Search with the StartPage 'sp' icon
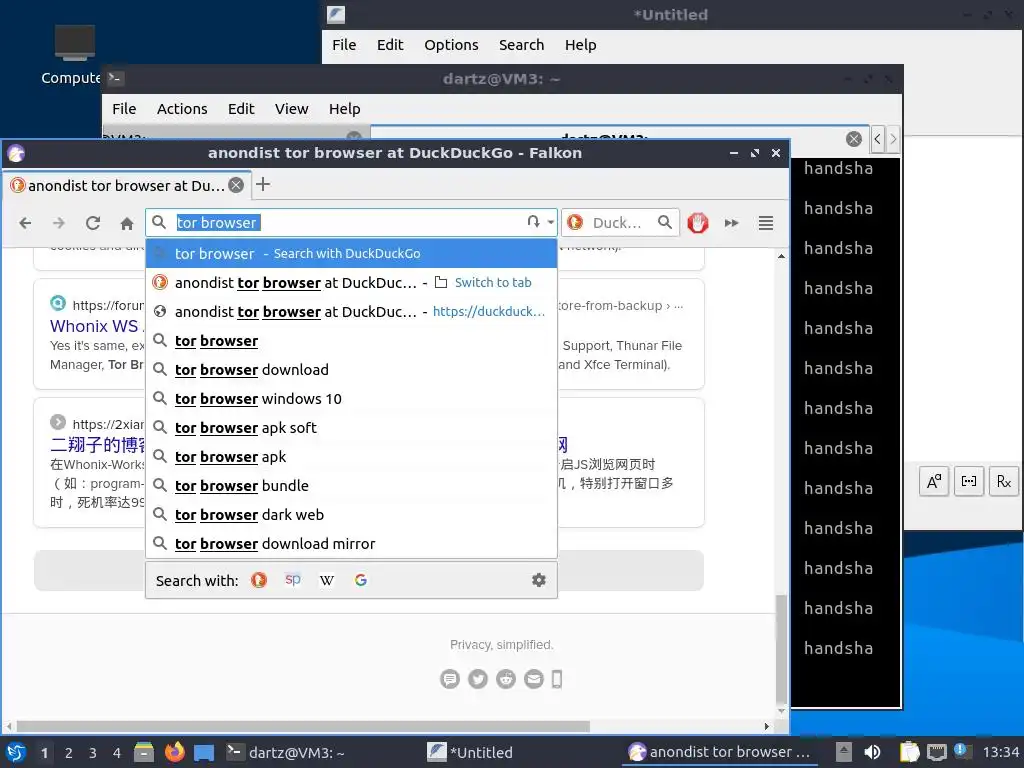This screenshot has height=768, width=1024. pos(293,579)
